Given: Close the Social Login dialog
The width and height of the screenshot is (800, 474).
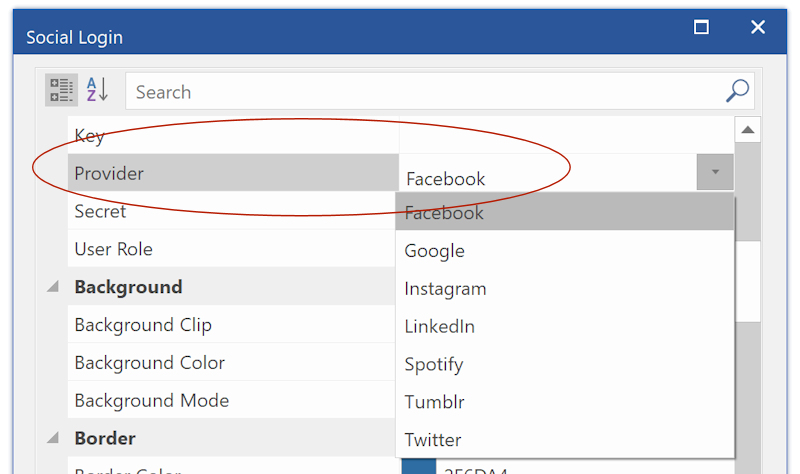Looking at the screenshot, I should tap(758, 27).
